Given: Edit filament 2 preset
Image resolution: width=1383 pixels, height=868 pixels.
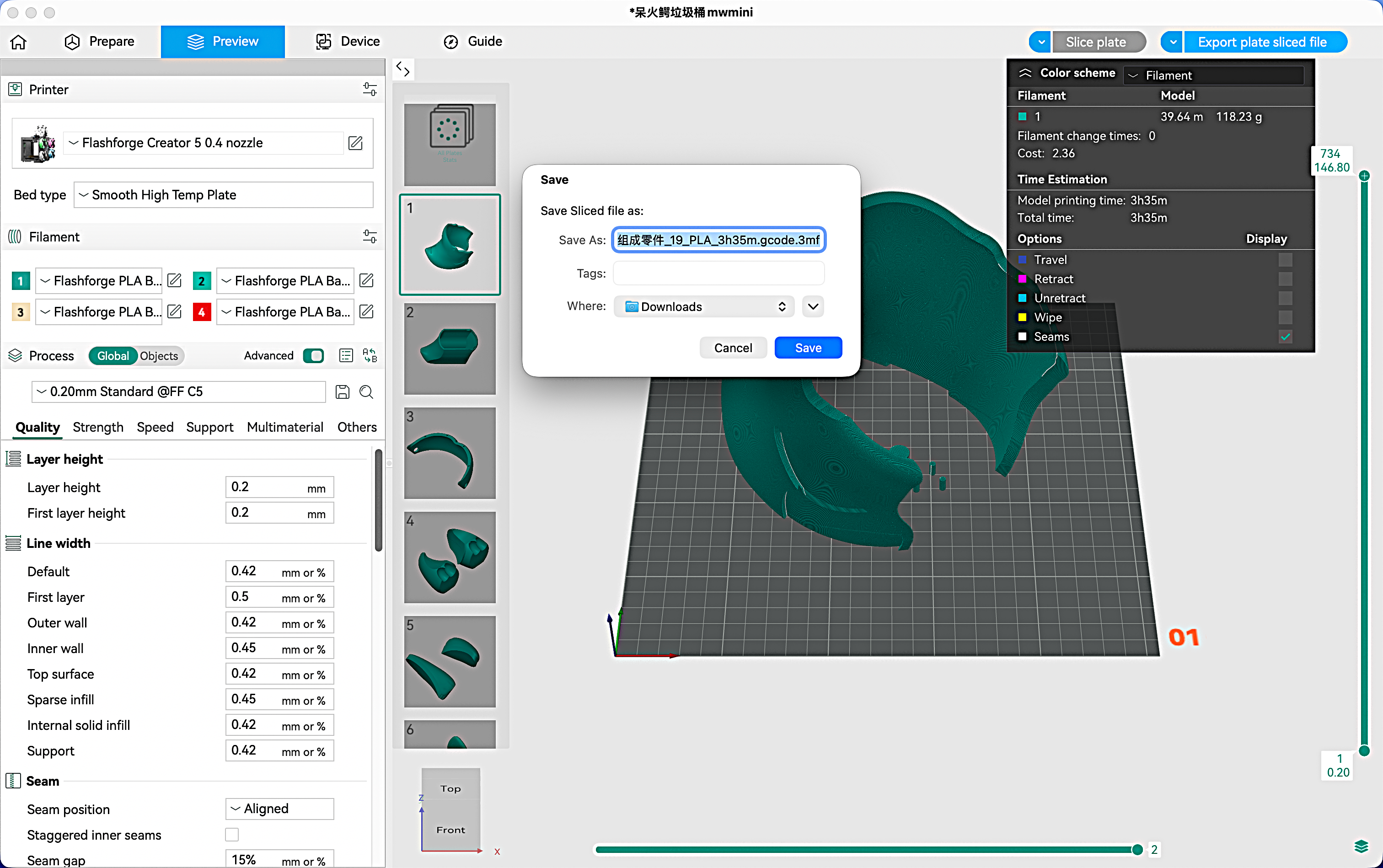Looking at the screenshot, I should (366, 281).
